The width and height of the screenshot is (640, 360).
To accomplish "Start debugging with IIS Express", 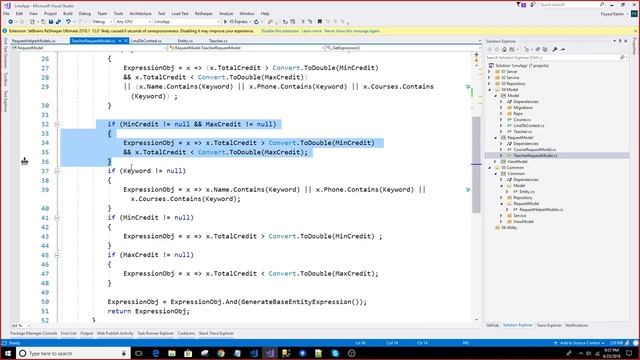I will click(x=236, y=22).
